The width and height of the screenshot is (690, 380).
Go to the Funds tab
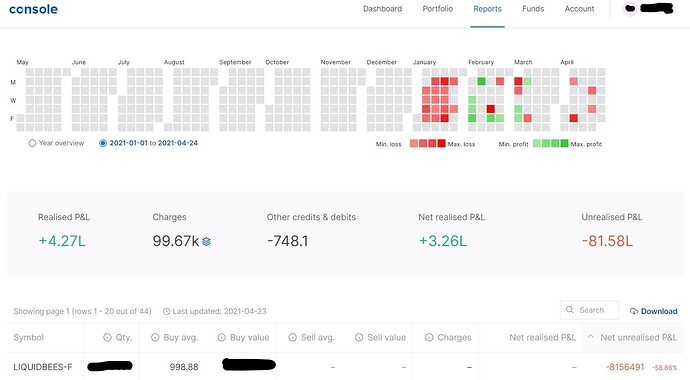point(533,9)
